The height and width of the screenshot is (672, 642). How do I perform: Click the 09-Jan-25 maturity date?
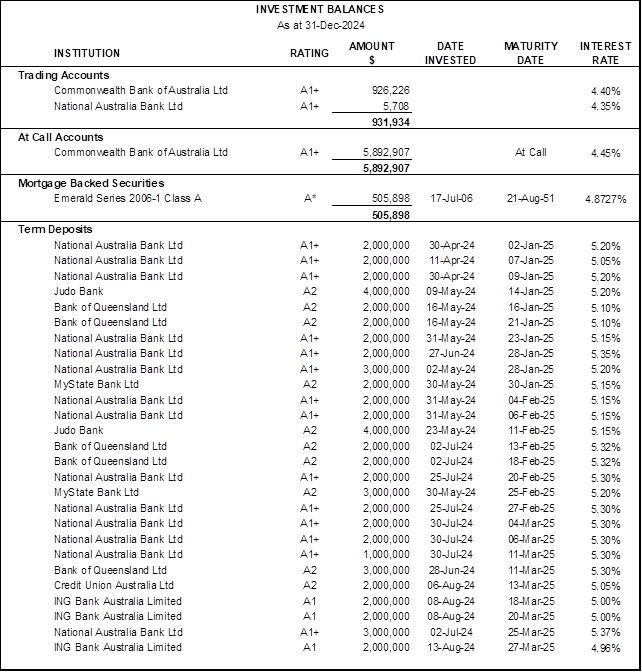[x=531, y=276]
